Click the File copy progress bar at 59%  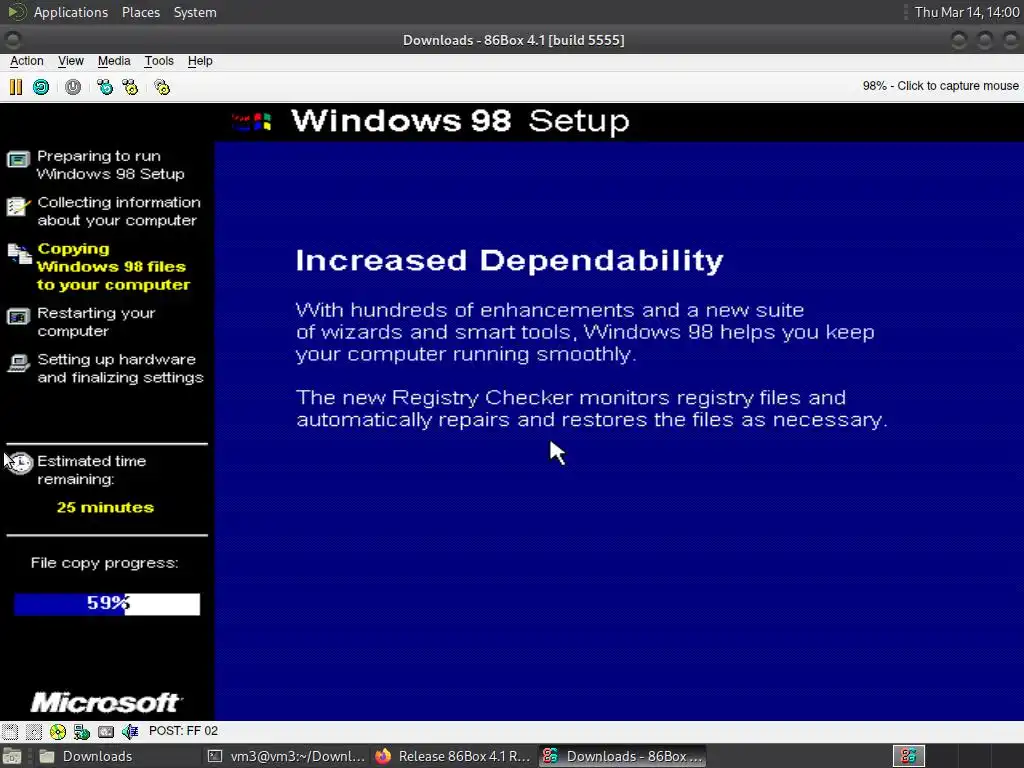click(107, 604)
